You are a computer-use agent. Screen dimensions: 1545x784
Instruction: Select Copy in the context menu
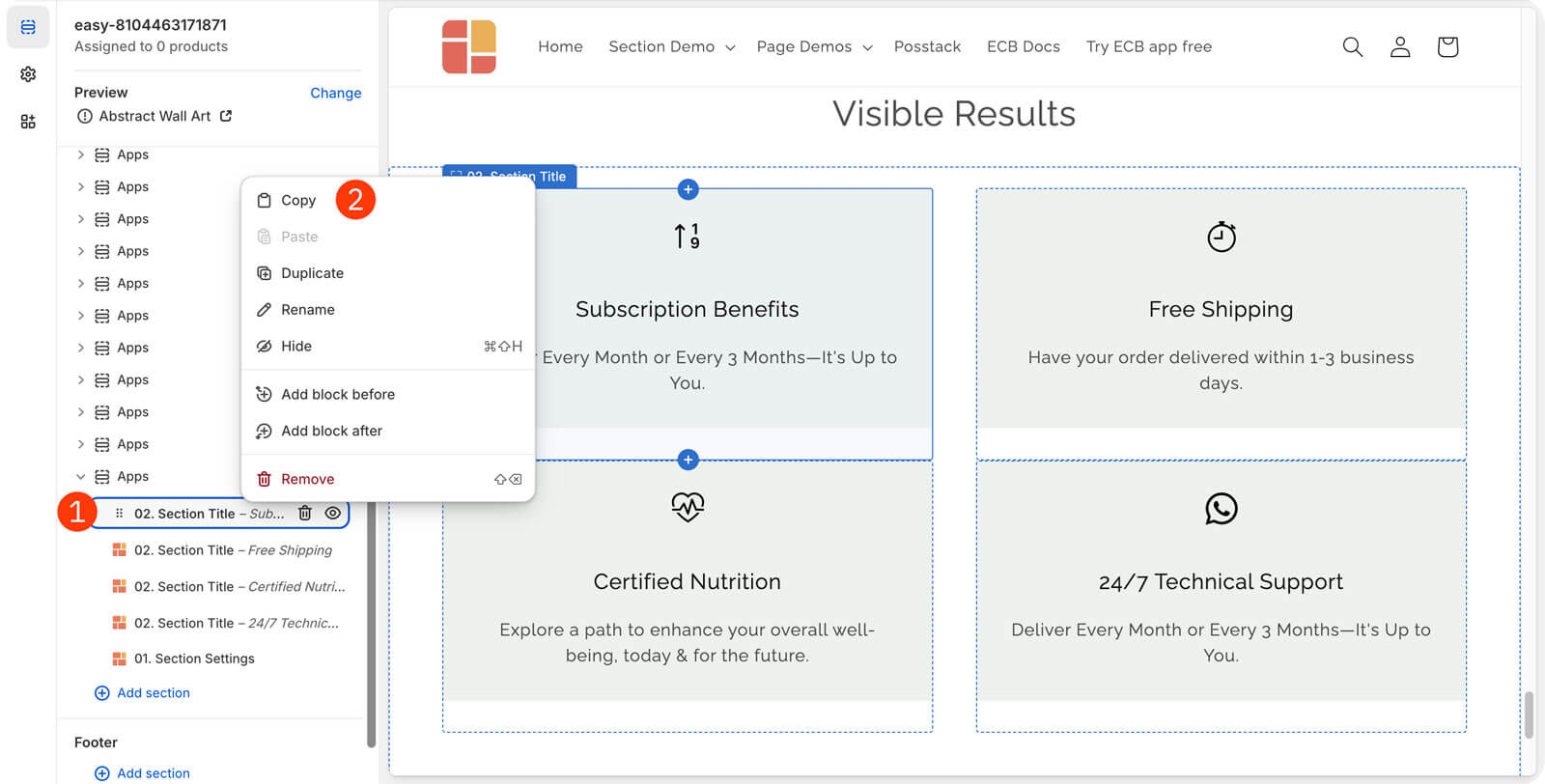click(x=297, y=201)
